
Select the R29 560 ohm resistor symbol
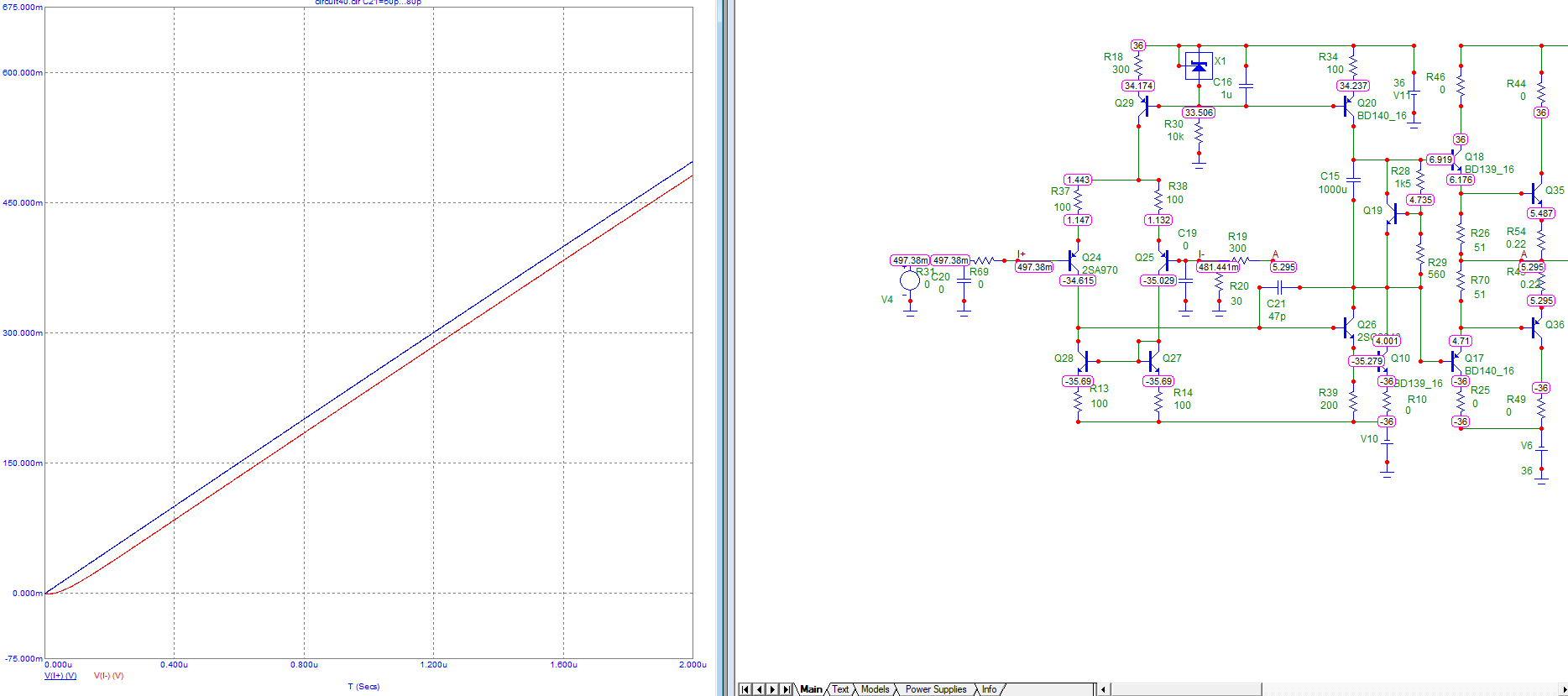click(x=1420, y=254)
